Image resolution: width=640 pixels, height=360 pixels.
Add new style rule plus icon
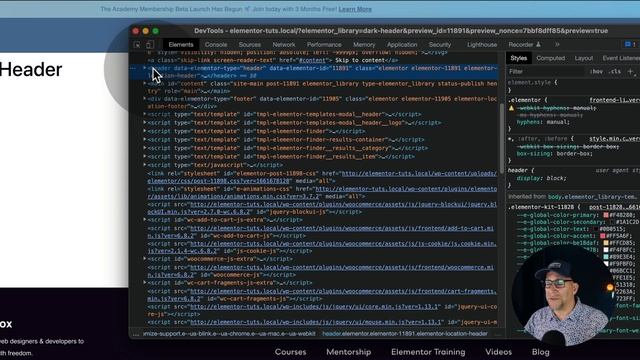point(630,71)
